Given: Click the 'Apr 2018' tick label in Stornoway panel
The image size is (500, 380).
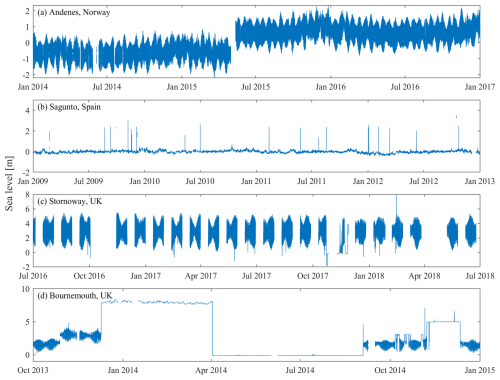Looking at the screenshot, I should pos(424,276).
